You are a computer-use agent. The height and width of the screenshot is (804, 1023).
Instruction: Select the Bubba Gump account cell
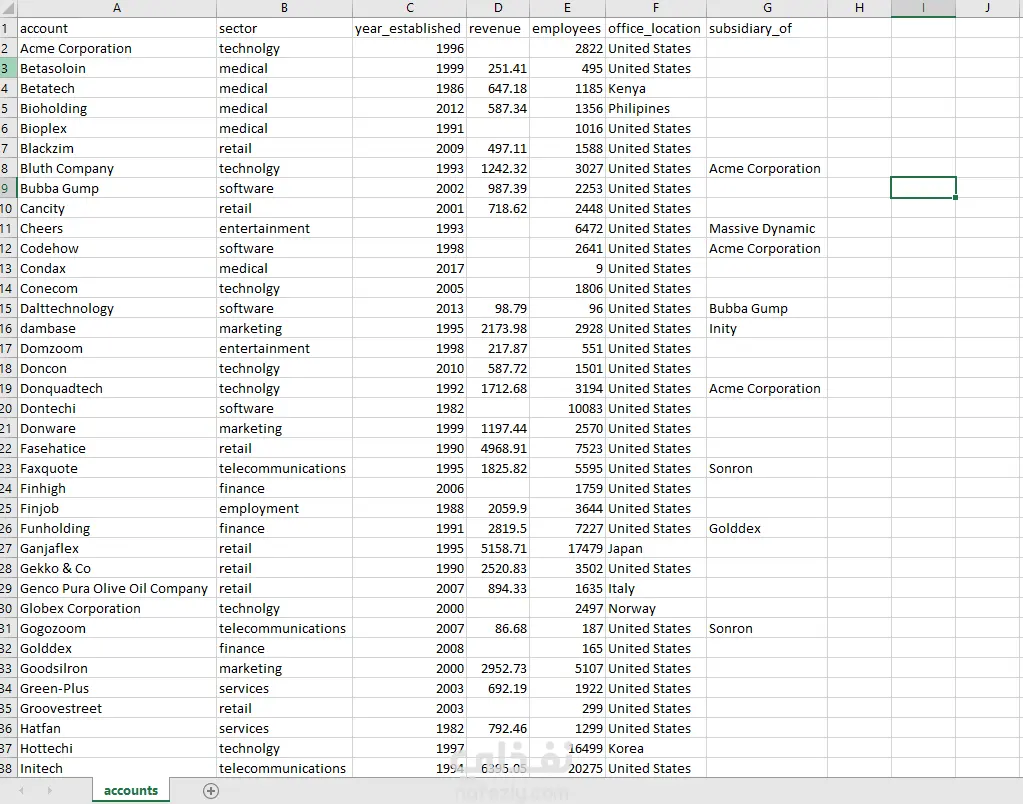tap(117, 189)
